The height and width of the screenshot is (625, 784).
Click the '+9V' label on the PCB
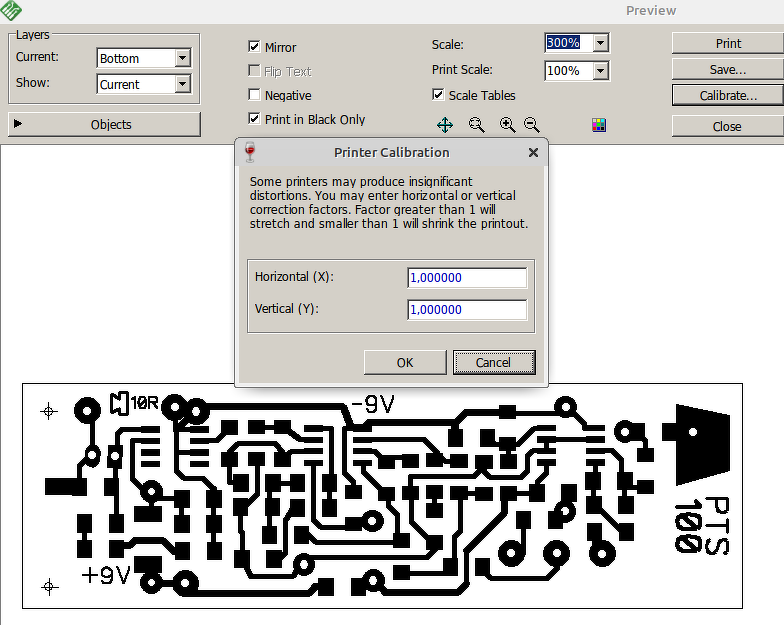click(106, 576)
